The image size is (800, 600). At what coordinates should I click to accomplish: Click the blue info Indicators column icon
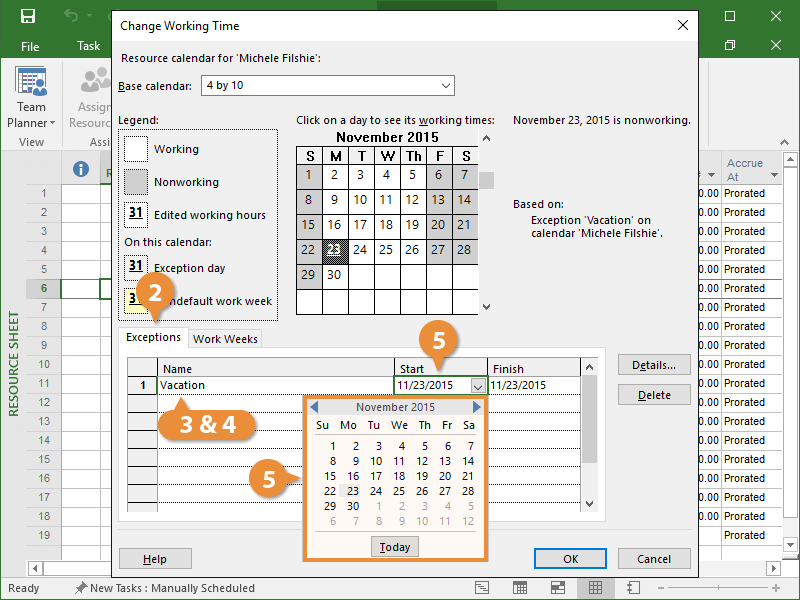[82, 169]
